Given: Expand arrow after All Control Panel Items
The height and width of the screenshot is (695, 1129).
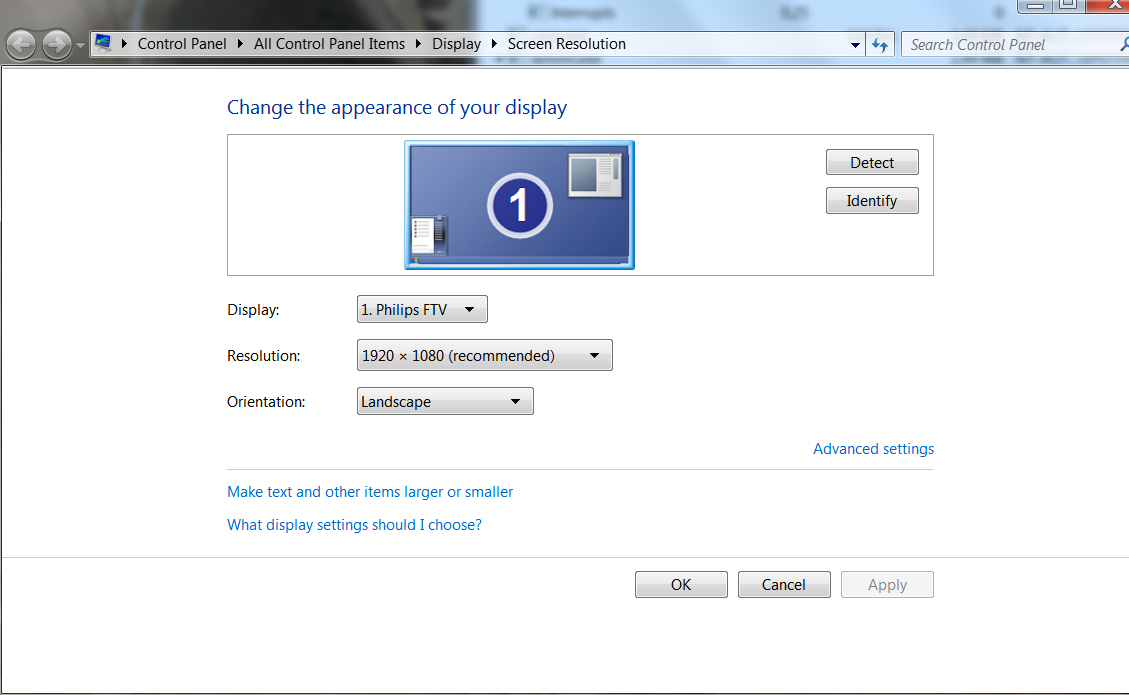Looking at the screenshot, I should click(x=418, y=44).
